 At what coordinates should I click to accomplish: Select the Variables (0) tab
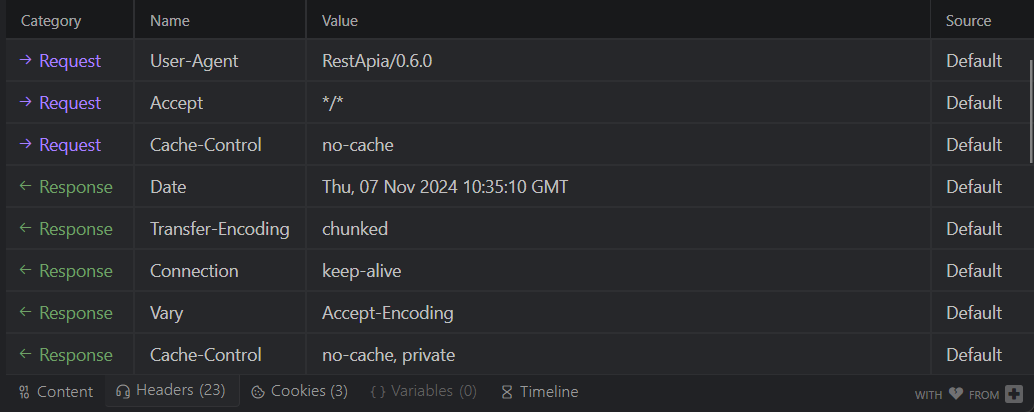click(x=423, y=392)
